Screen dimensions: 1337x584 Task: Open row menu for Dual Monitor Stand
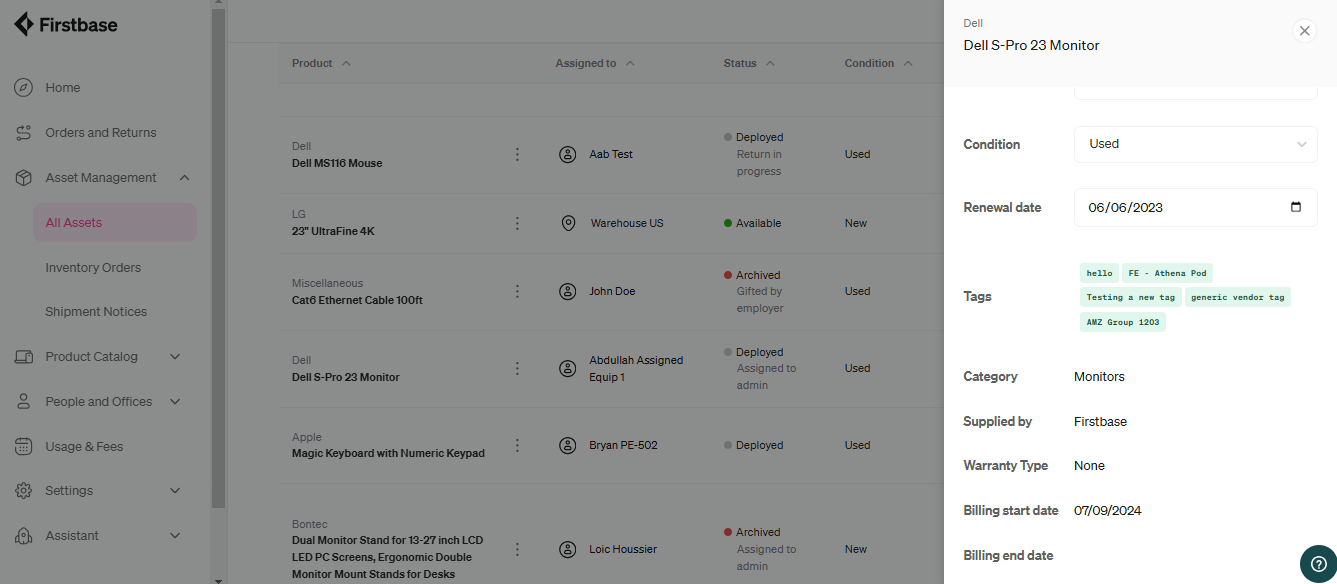[517, 549]
